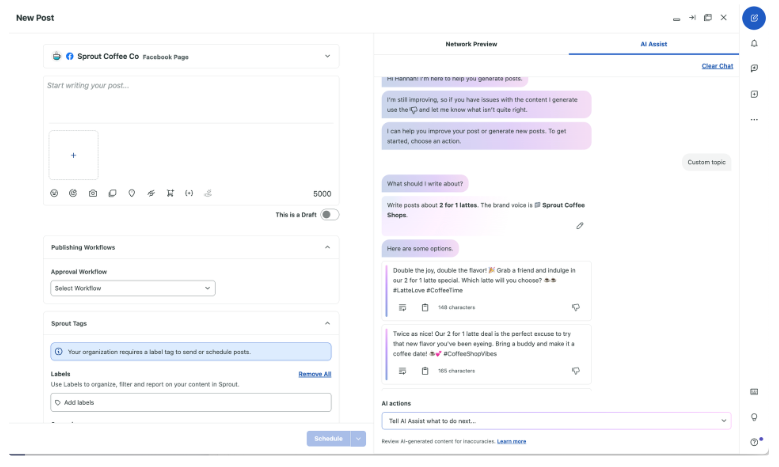Viewport: 779px width, 467px height.
Task: Click the mention/at-sign icon in compose toolbar
Action: pos(73,193)
